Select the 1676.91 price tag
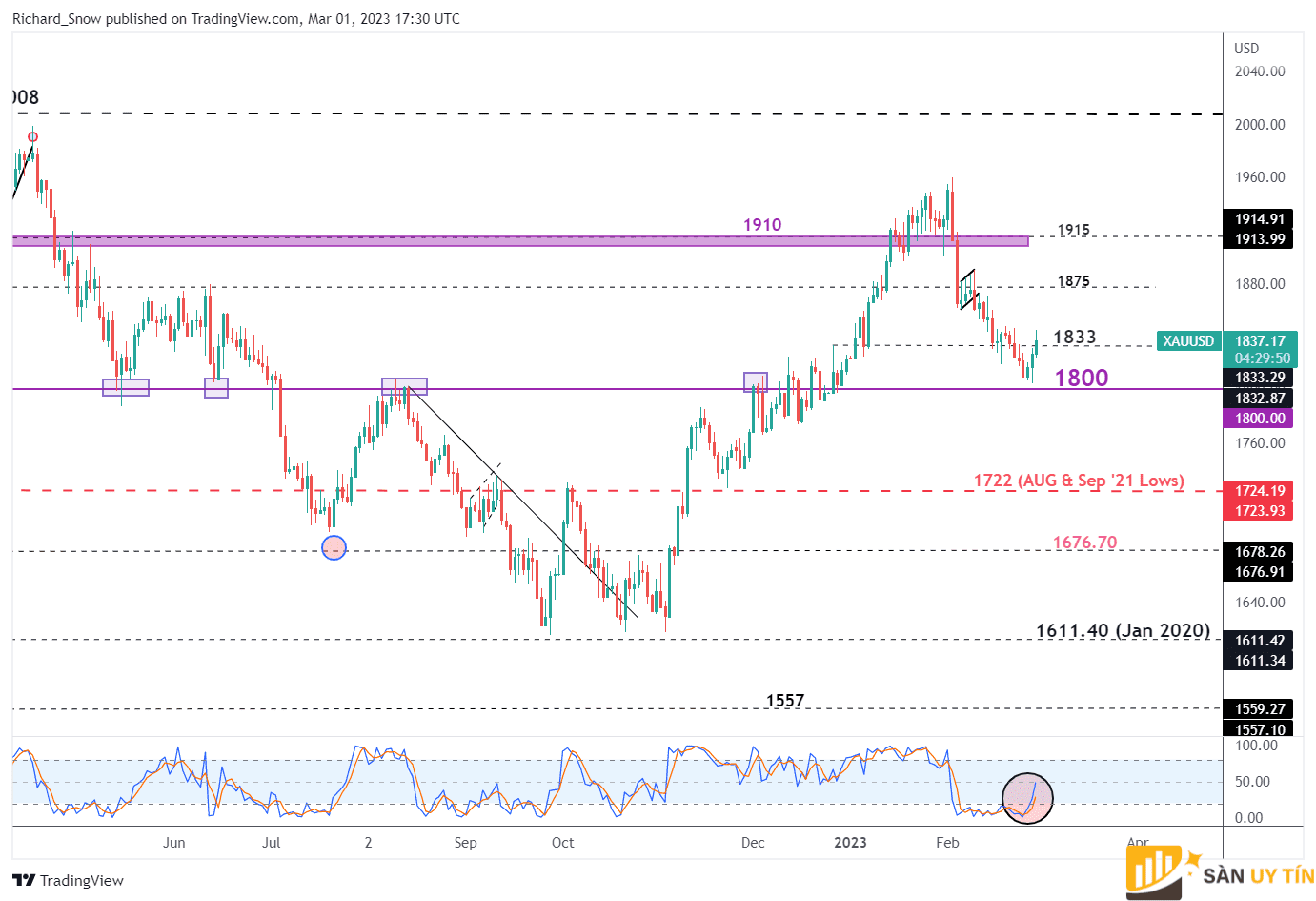This screenshot has height=901, width=1316. pos(1260,572)
